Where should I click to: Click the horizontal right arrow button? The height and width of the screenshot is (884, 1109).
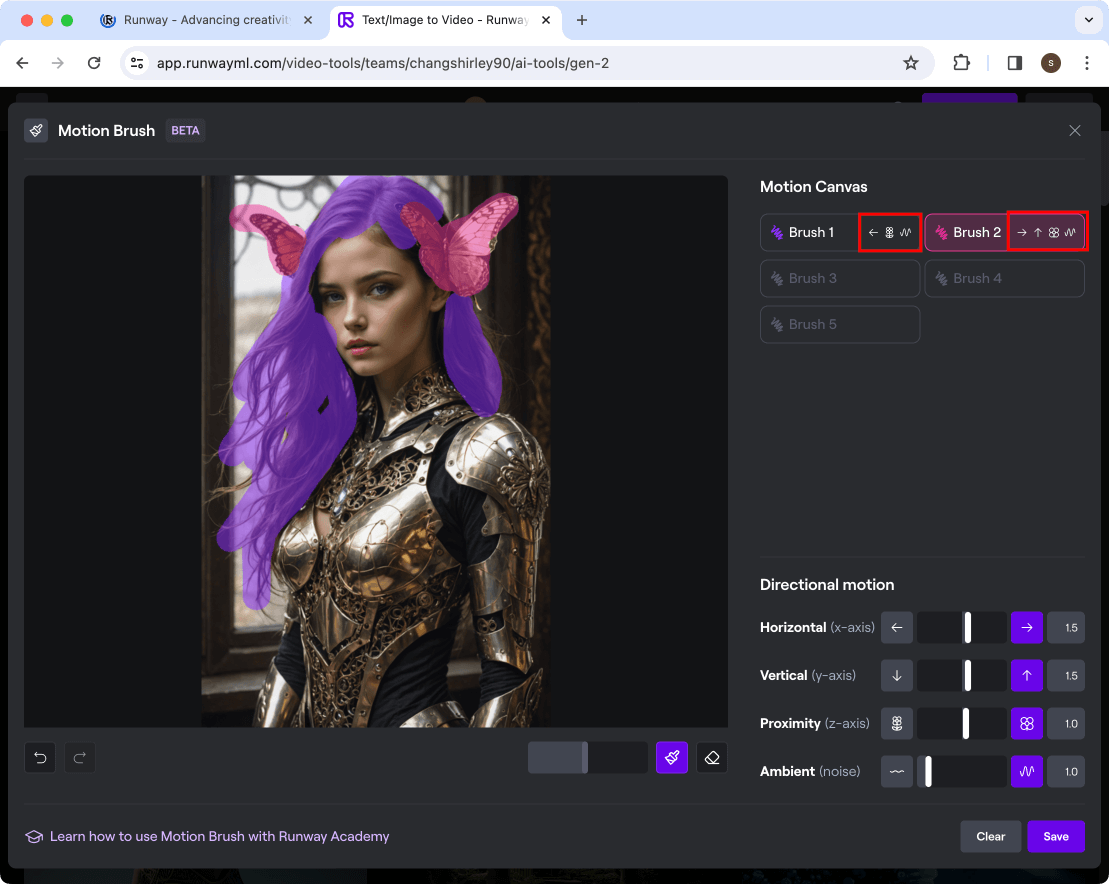coord(1027,628)
